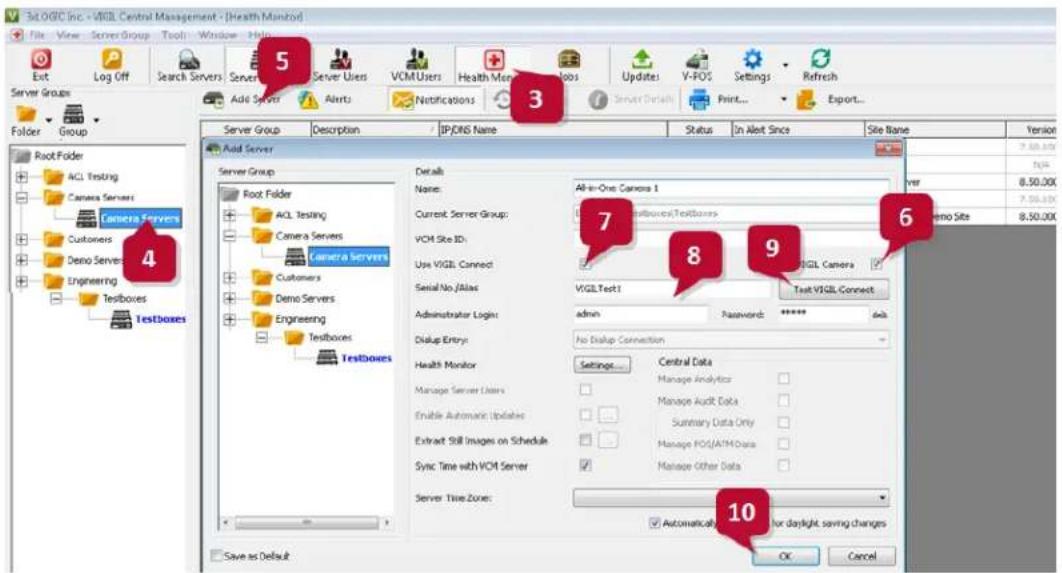Click the Group icon under Server Groups
Image resolution: width=1062 pixels, height=573 pixels.
point(73,121)
